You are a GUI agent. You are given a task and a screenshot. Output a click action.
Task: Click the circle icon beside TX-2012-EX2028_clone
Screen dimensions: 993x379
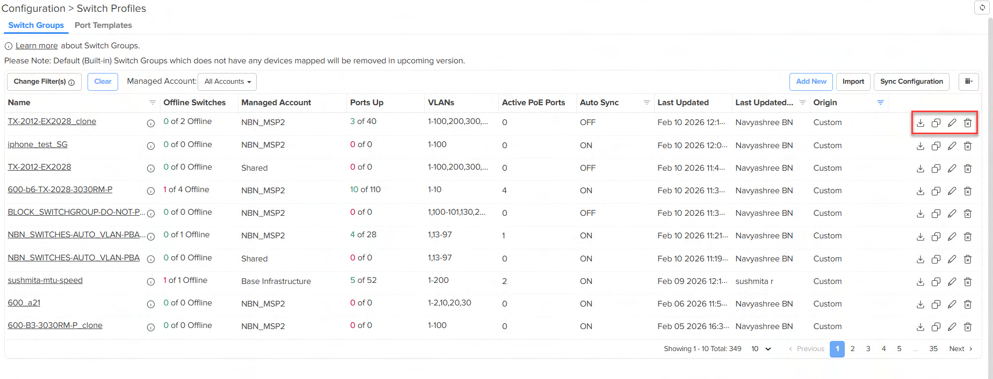151,123
